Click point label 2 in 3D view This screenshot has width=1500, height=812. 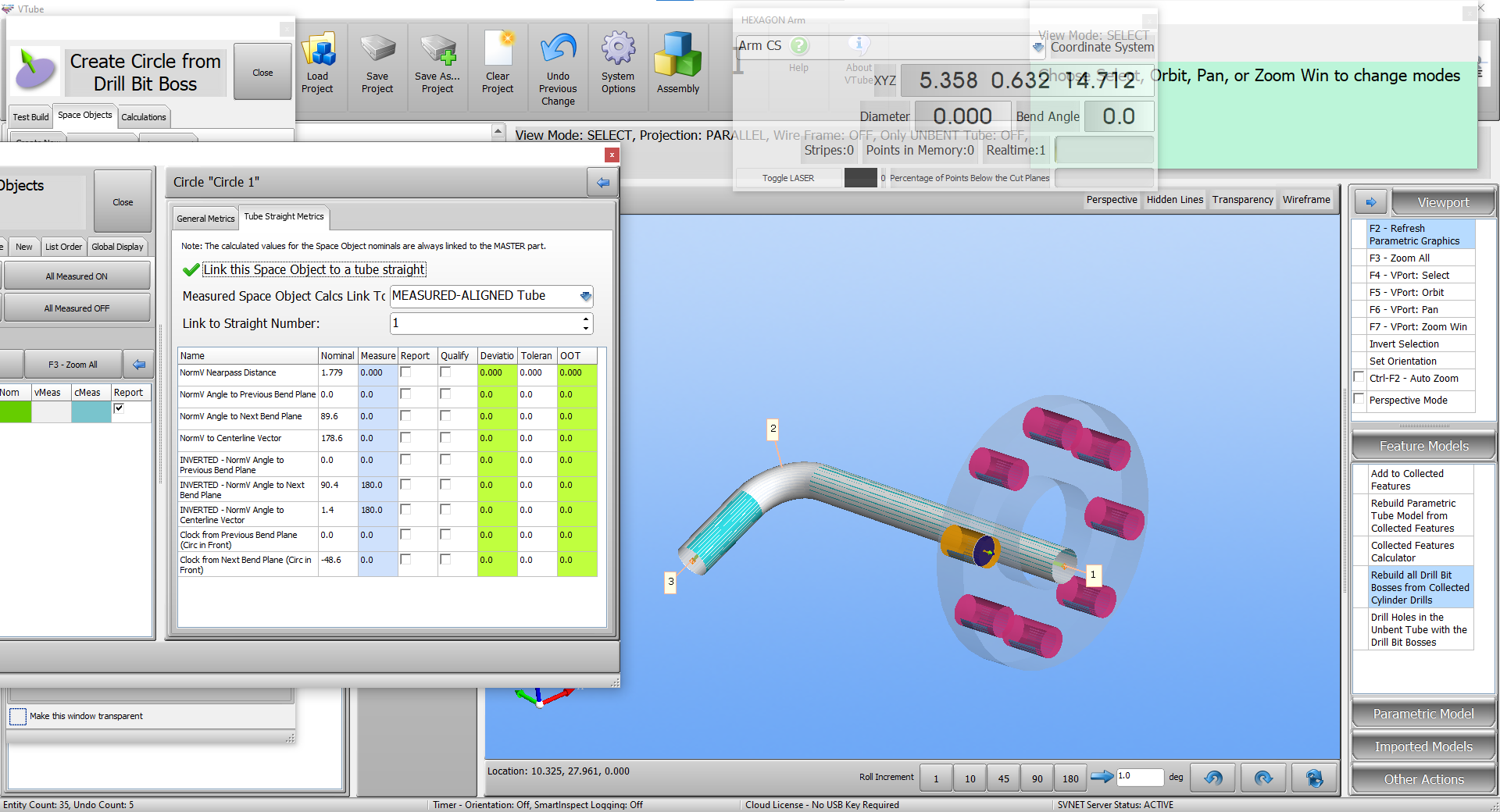(x=773, y=429)
